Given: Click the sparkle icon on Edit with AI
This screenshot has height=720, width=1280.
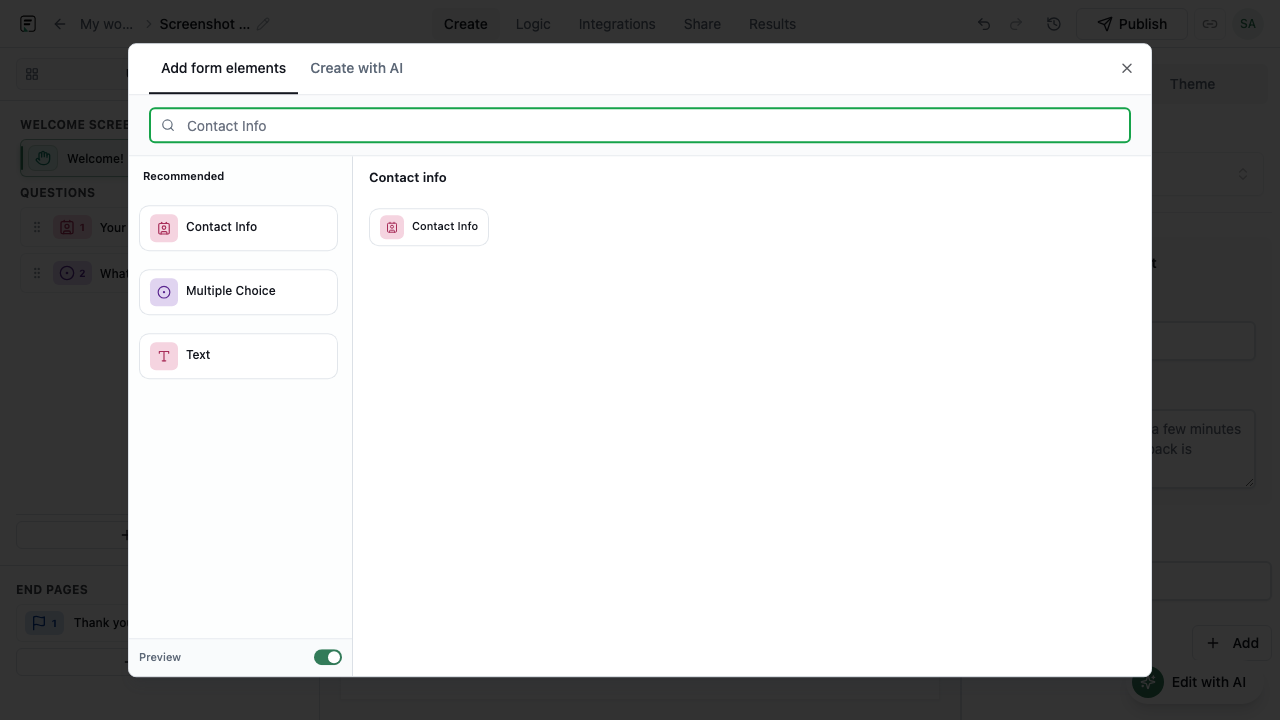Looking at the screenshot, I should pos(1148,682).
